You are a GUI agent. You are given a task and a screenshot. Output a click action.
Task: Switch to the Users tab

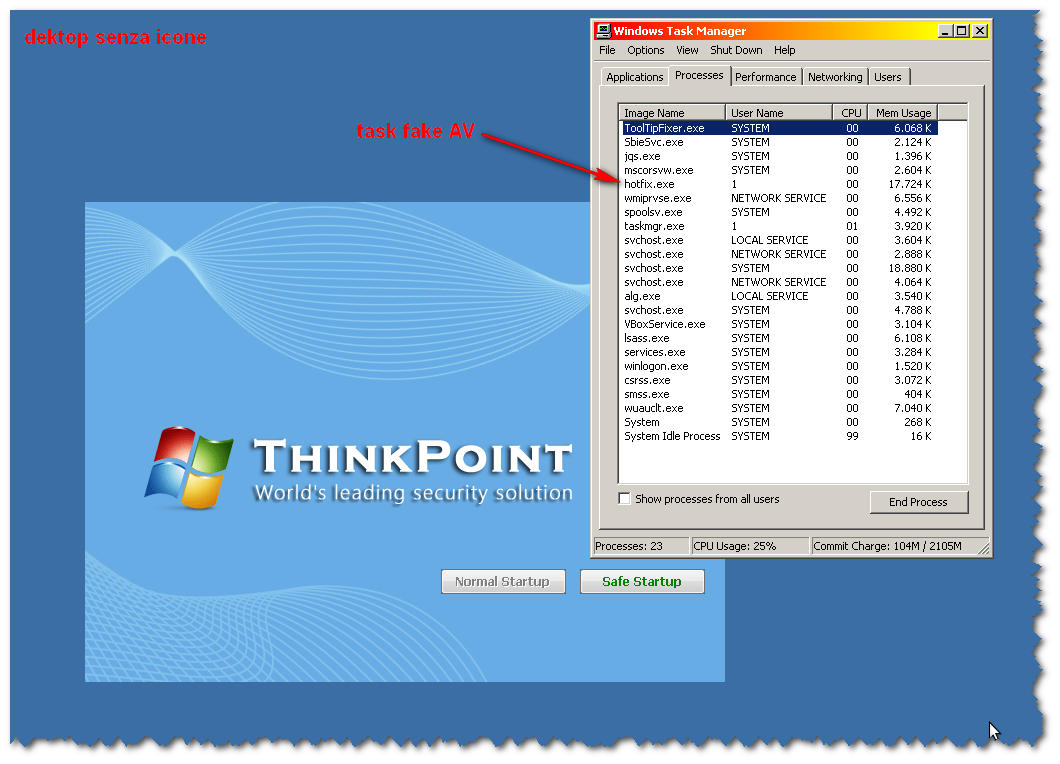(888, 76)
